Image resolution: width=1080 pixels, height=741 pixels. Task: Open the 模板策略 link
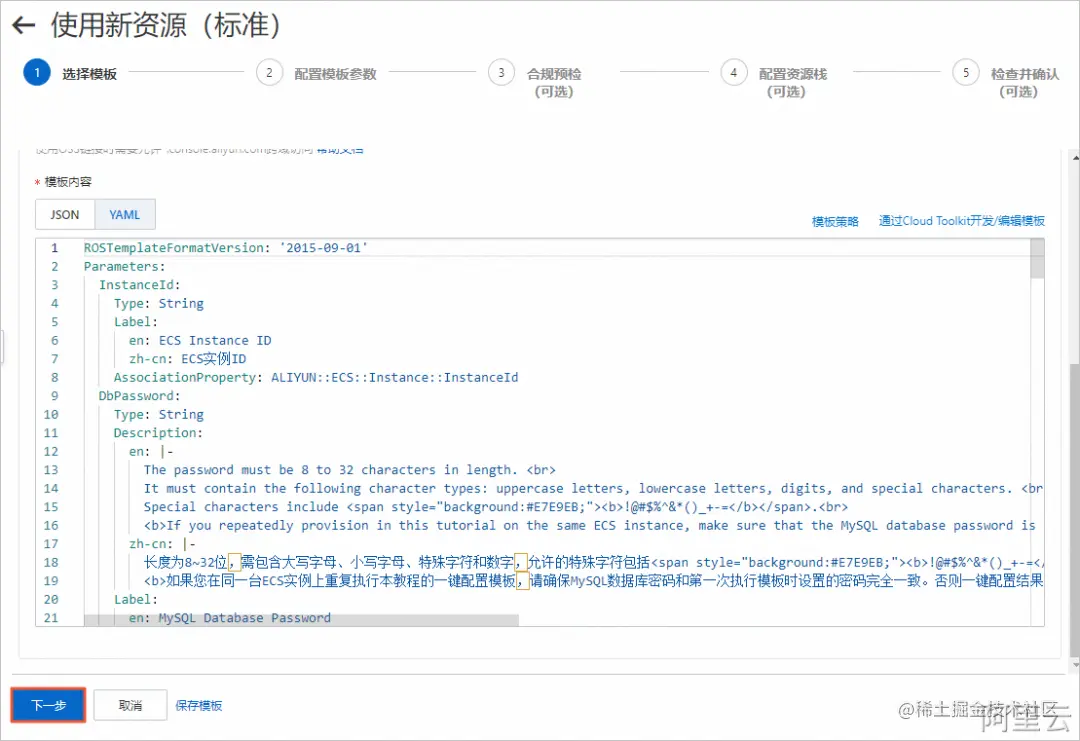pos(835,221)
